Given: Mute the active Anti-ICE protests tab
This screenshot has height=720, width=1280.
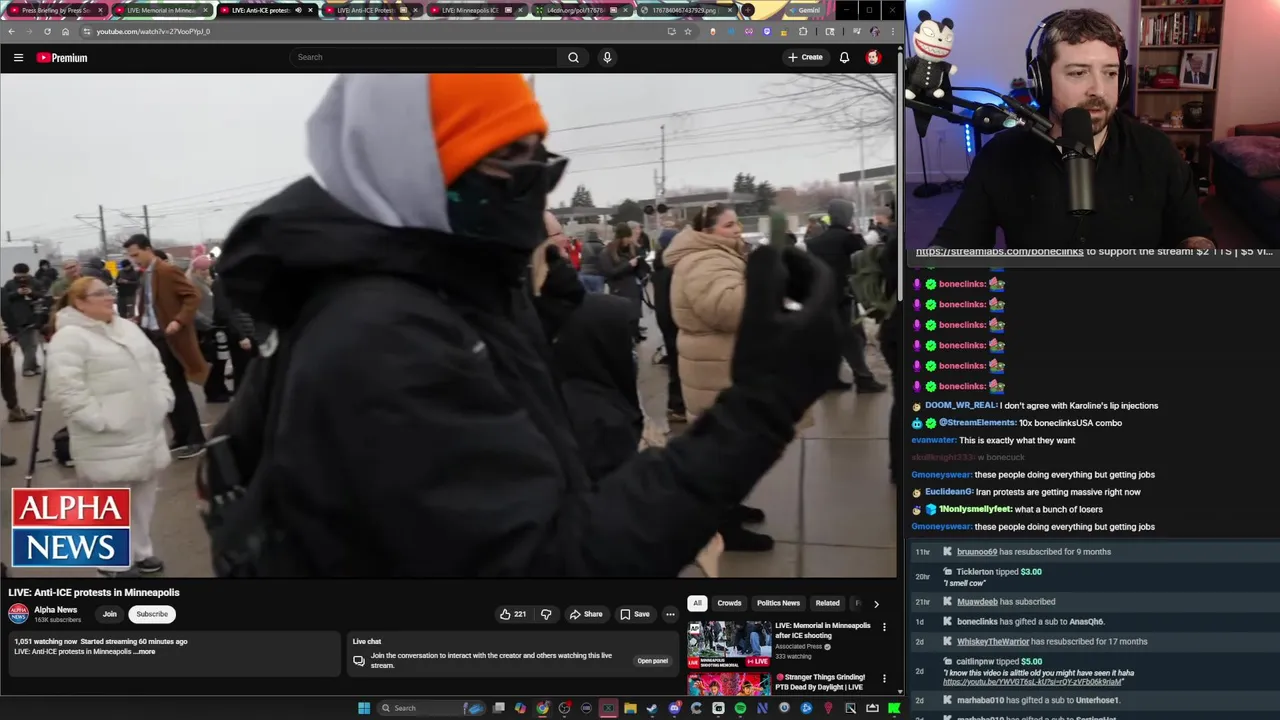Looking at the screenshot, I should [298, 10].
